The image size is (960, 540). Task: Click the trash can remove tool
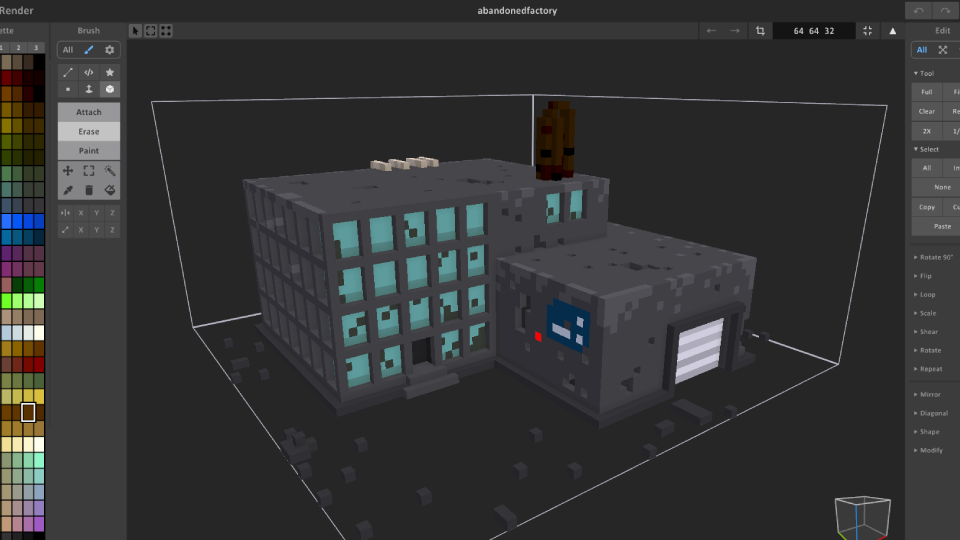click(x=89, y=190)
